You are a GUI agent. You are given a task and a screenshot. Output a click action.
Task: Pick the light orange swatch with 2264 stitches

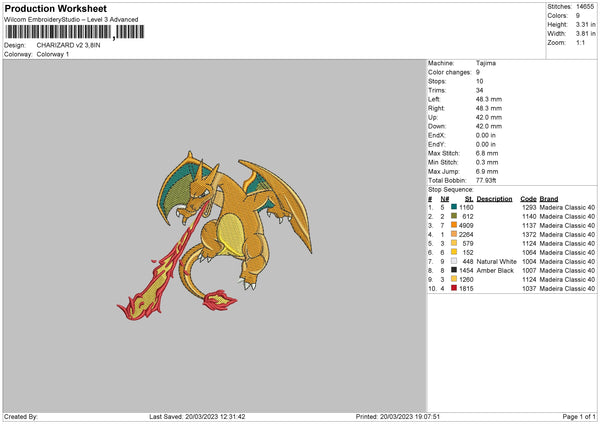click(x=454, y=234)
